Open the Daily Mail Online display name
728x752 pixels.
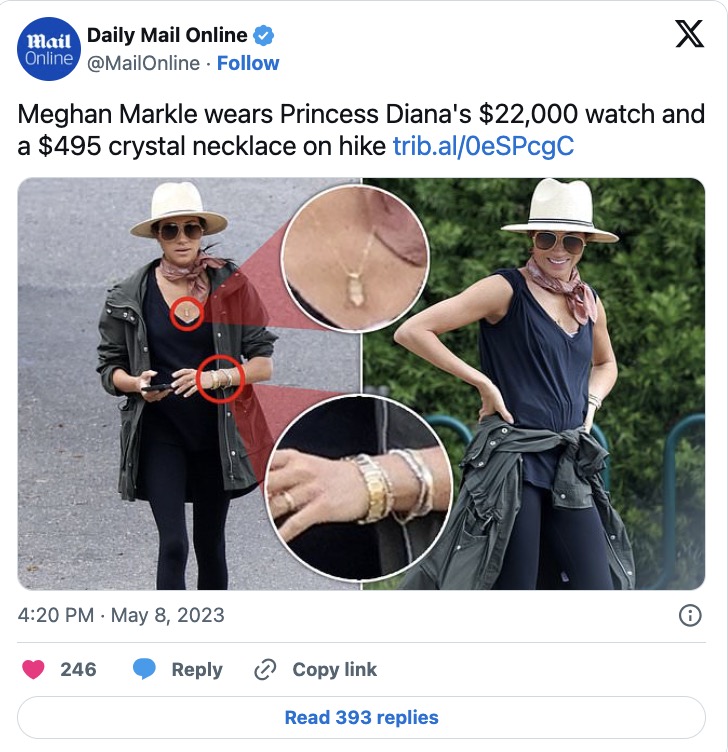tap(167, 35)
